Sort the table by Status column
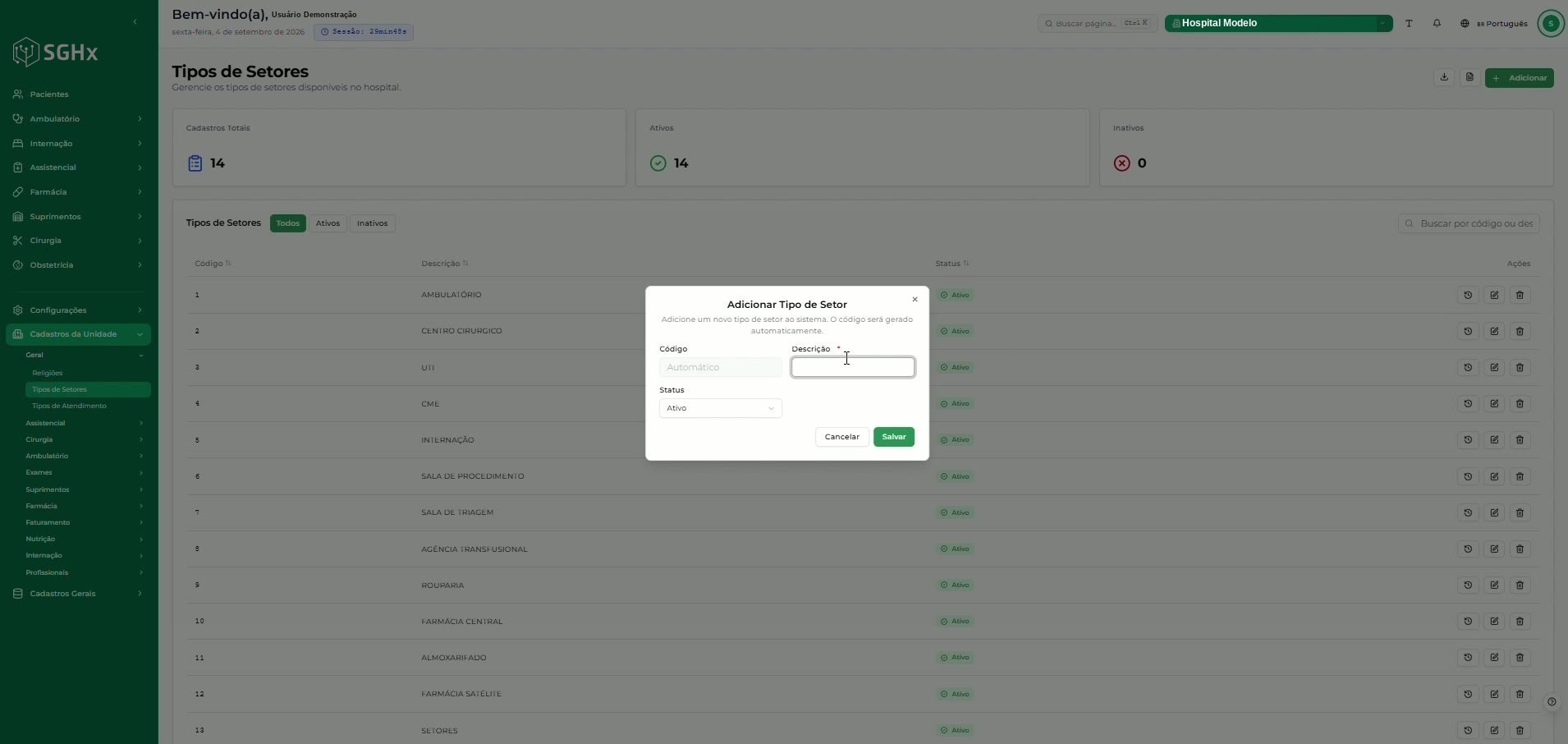Screen dimensions: 1568x744 pyautogui.click(x=952, y=264)
